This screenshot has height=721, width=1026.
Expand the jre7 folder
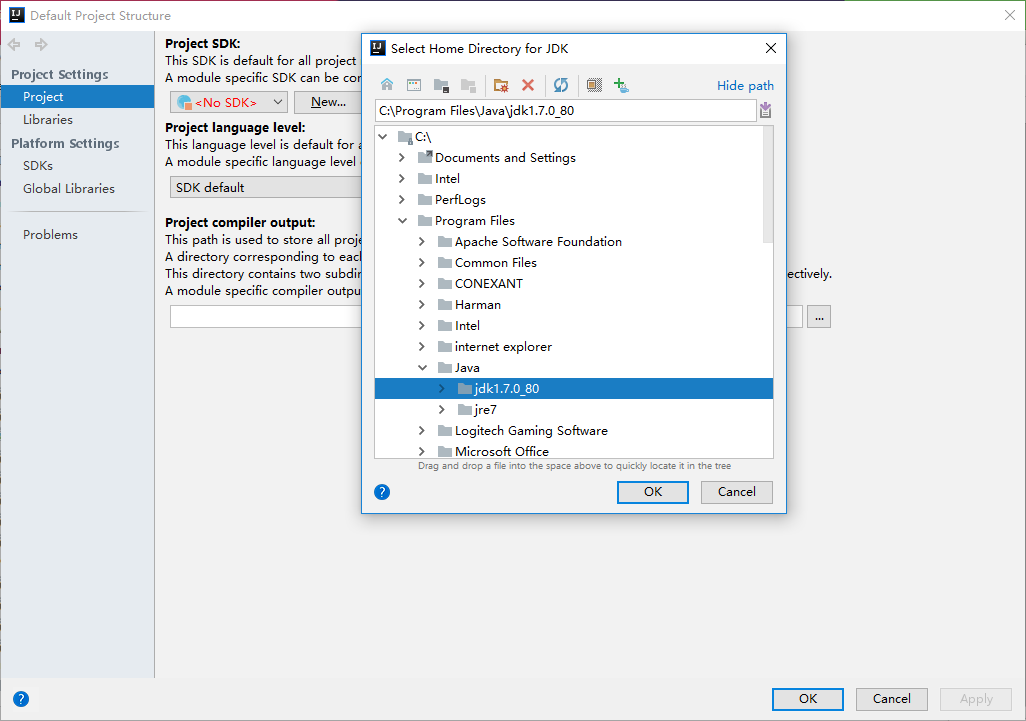coord(441,409)
